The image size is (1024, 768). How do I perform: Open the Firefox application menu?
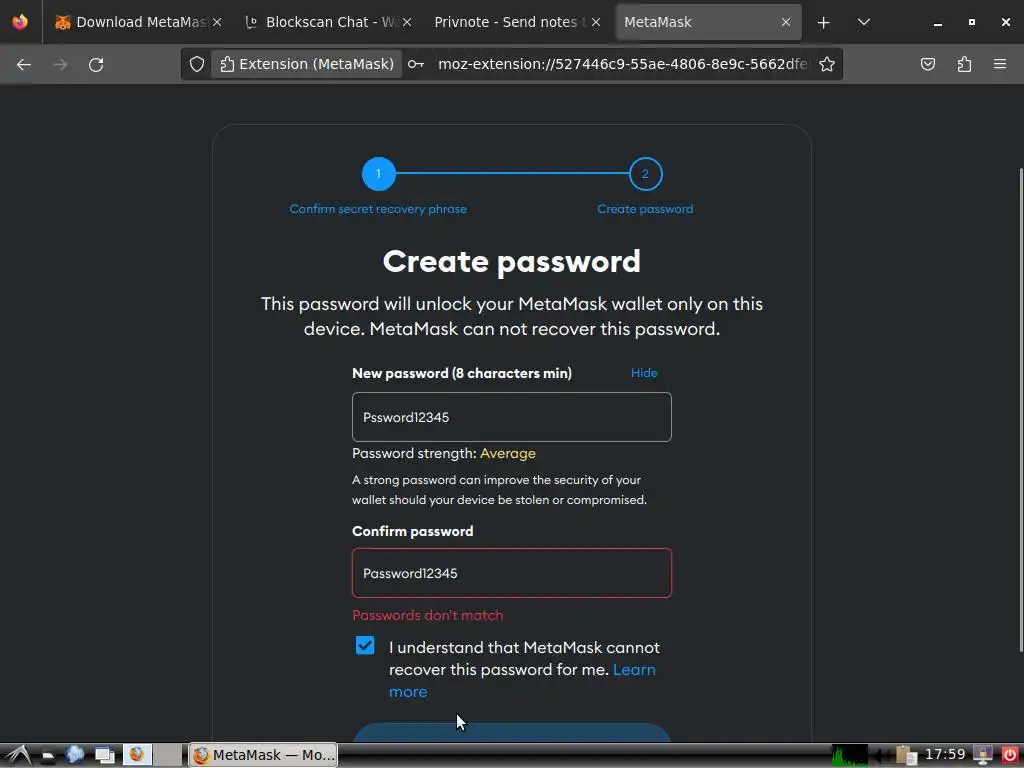coord(1000,64)
